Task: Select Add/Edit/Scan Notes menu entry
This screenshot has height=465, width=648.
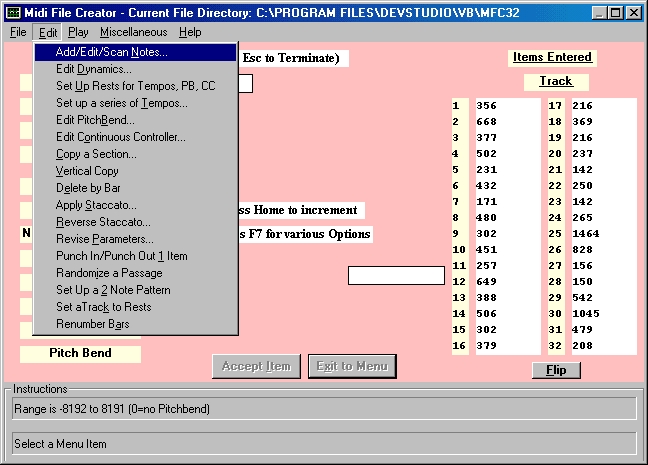Action: 112,52
